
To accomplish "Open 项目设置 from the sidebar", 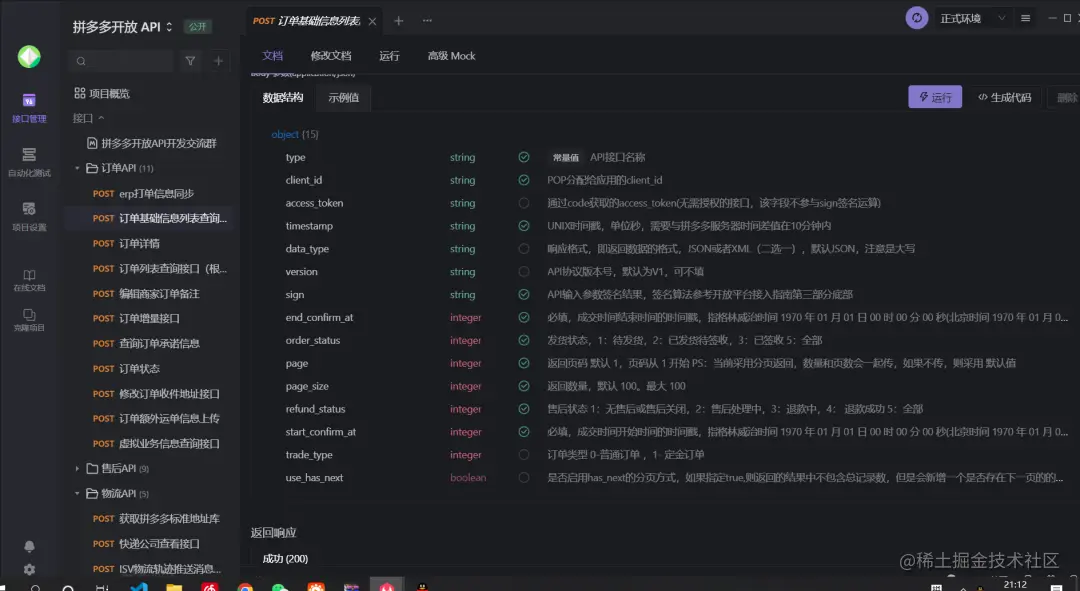I will click(29, 216).
